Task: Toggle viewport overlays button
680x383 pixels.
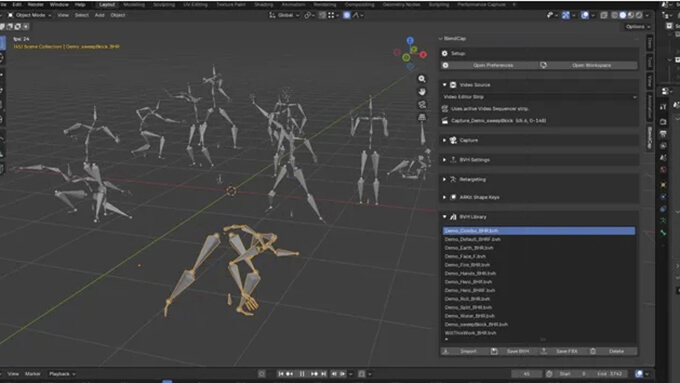Action: click(x=585, y=15)
